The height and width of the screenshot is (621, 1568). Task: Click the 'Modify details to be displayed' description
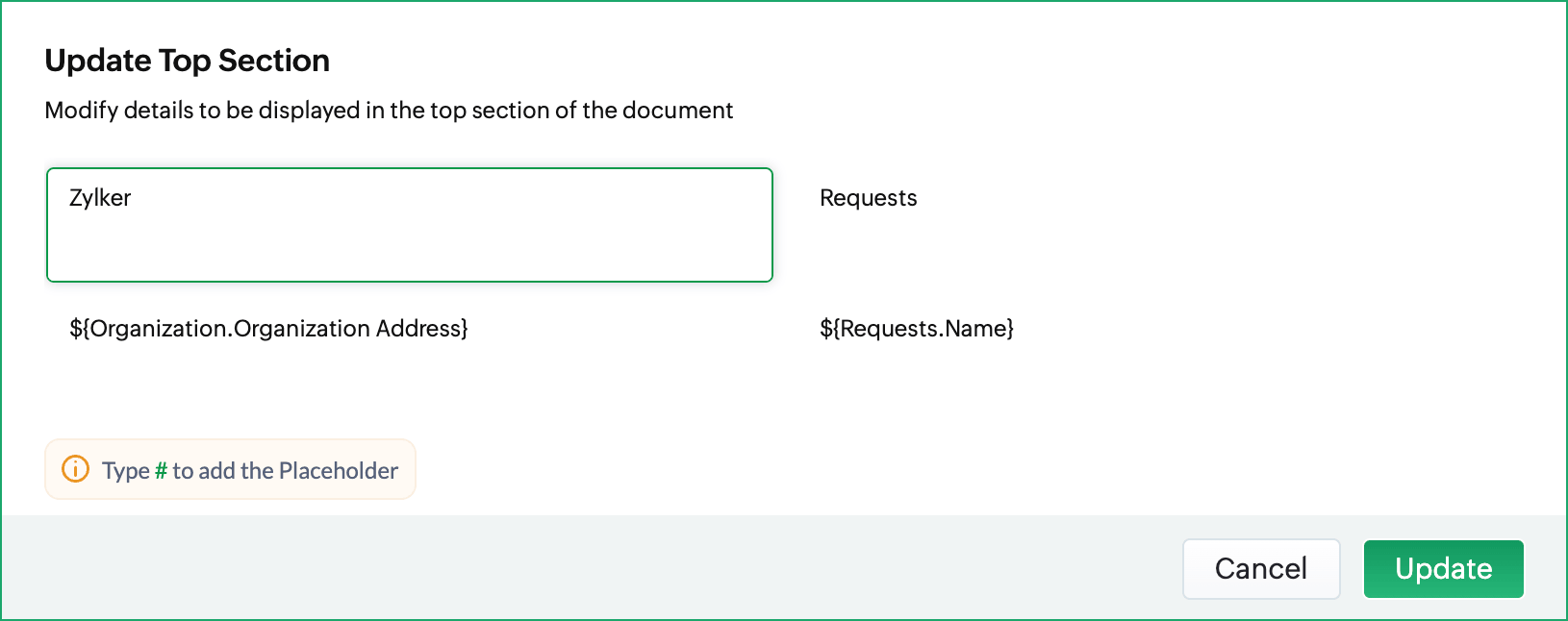click(x=389, y=111)
